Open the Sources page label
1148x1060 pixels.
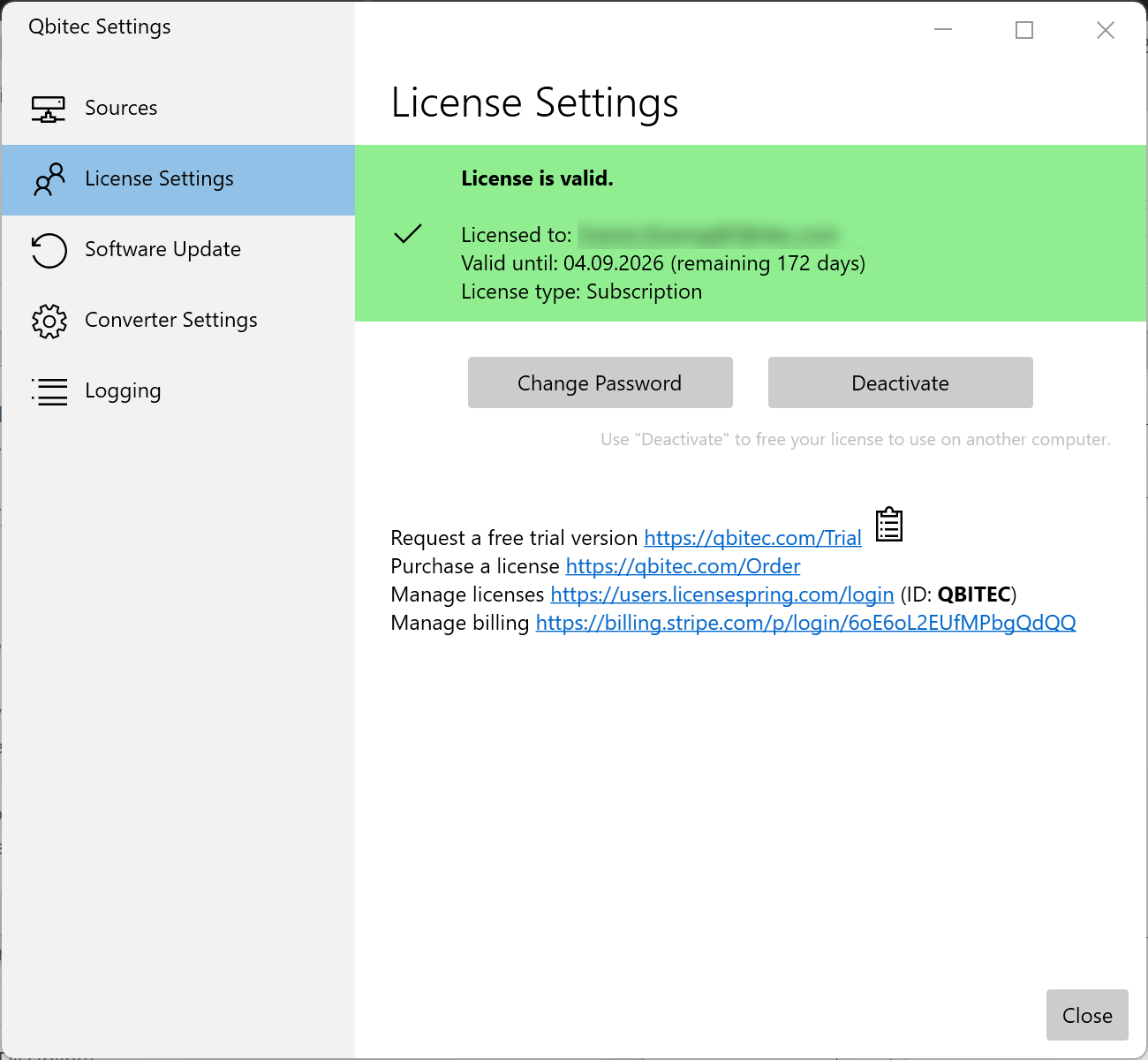pyautogui.click(x=121, y=109)
